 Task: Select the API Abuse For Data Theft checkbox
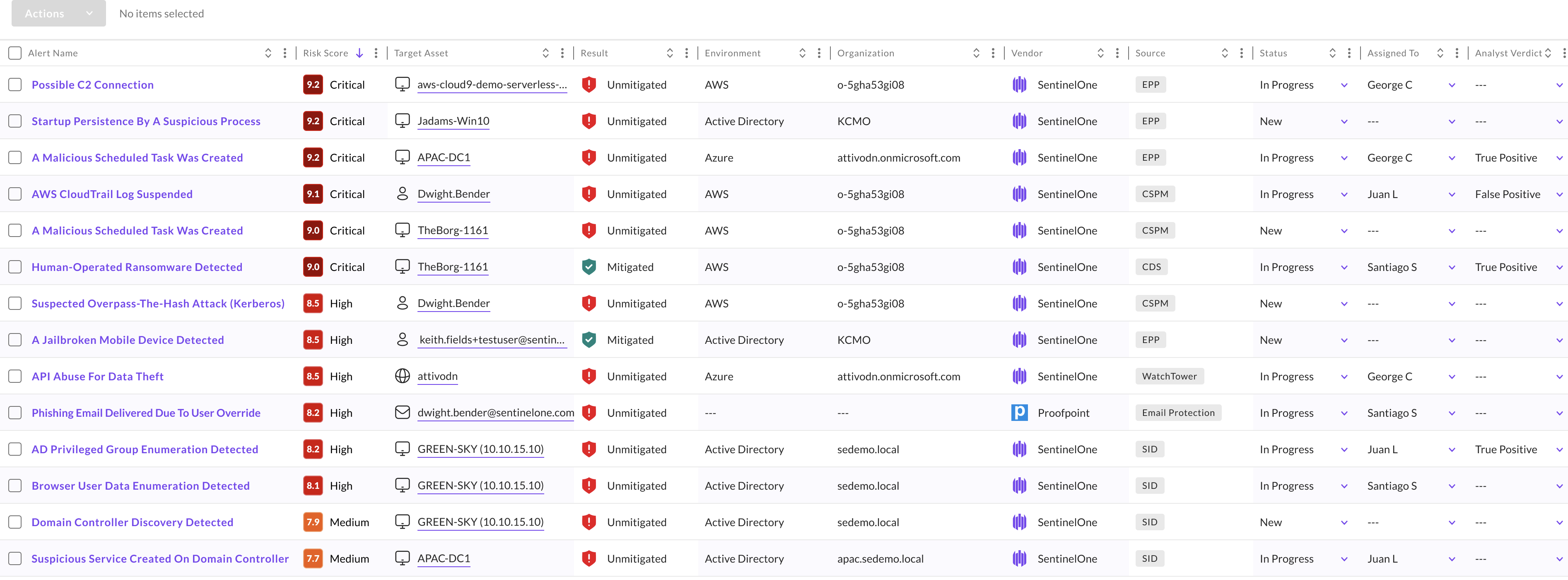pyautogui.click(x=14, y=376)
